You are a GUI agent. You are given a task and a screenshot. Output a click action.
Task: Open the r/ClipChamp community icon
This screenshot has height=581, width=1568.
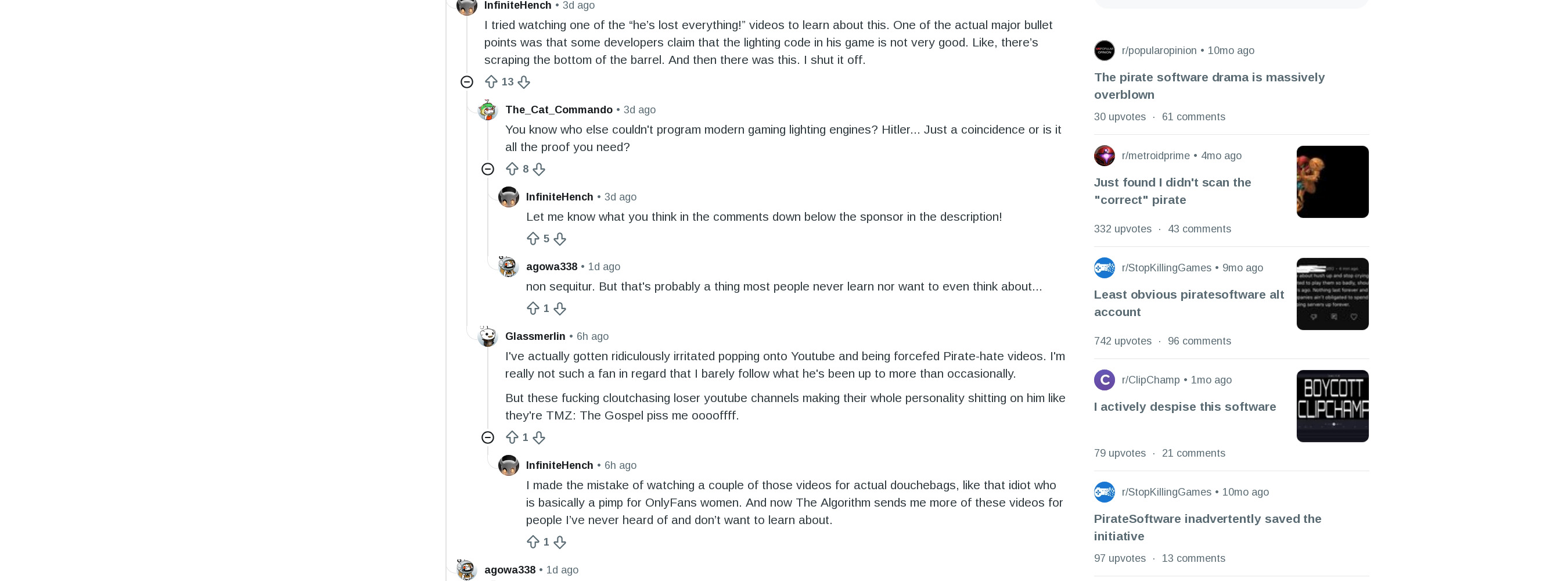(x=1104, y=380)
